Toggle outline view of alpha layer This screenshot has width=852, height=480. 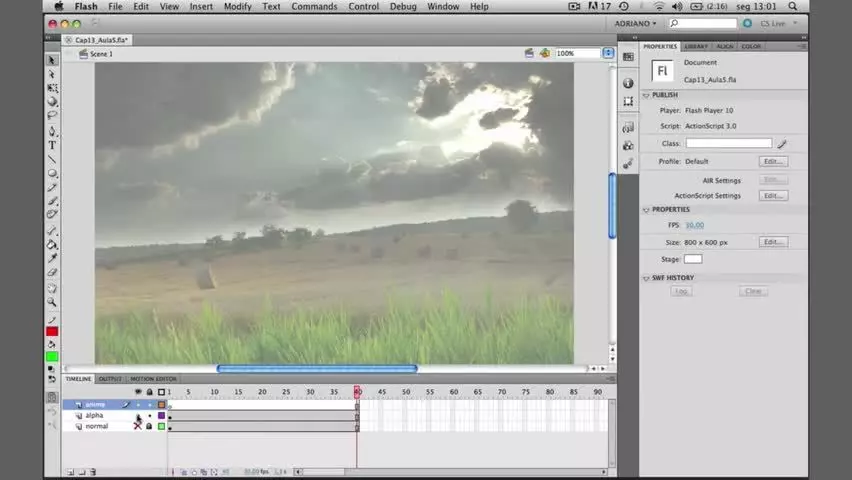[x=161, y=415]
